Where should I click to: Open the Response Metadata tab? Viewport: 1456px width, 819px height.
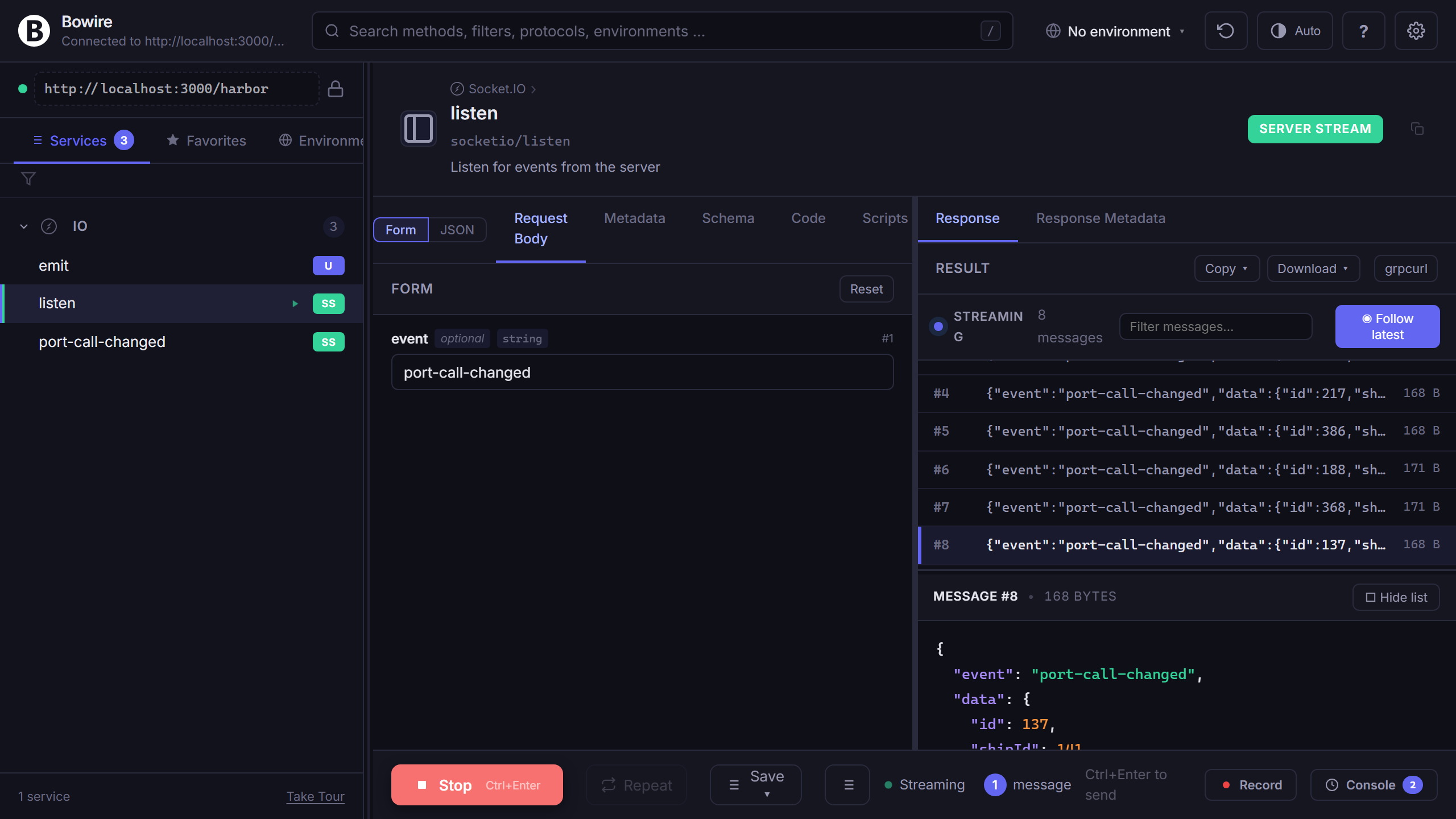tap(1101, 218)
